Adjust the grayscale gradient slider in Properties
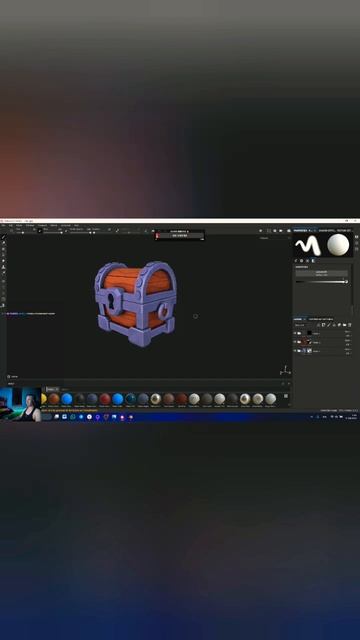 322,282
